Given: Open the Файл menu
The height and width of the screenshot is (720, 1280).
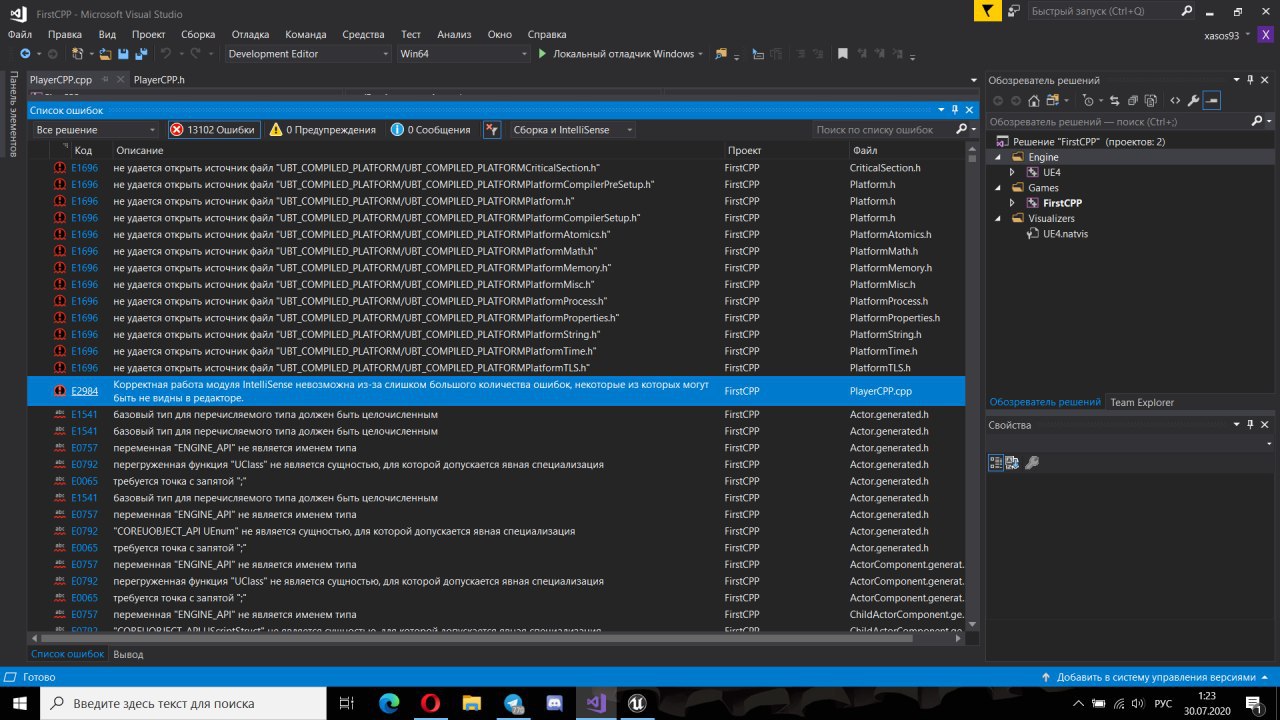Looking at the screenshot, I should point(19,34).
